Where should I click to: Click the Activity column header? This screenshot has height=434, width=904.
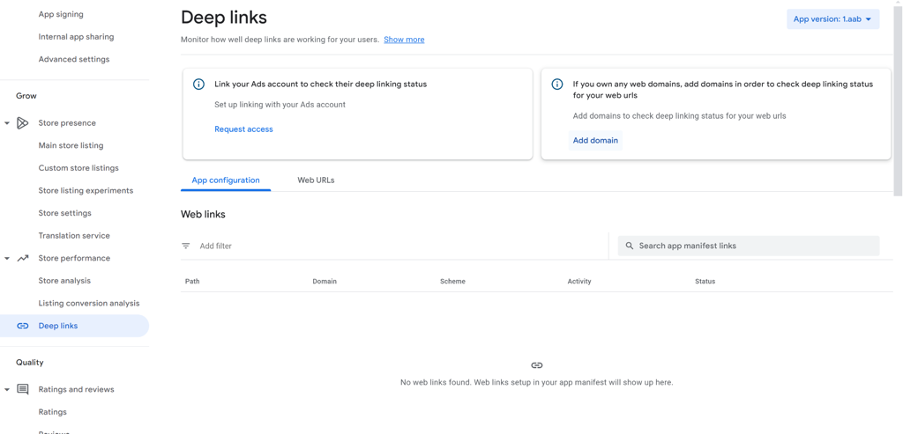click(x=579, y=282)
